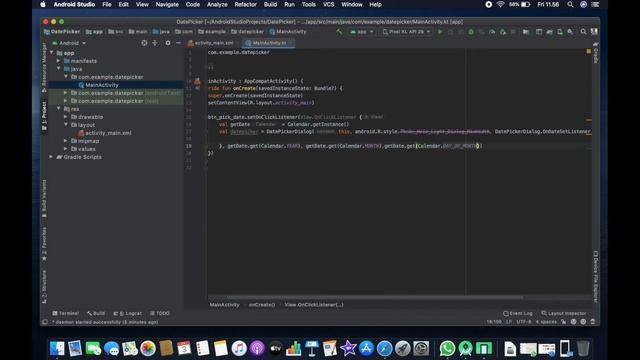Toggle the Favorites side tab
Viewport: 640px width, 360px height.
(x=44, y=244)
